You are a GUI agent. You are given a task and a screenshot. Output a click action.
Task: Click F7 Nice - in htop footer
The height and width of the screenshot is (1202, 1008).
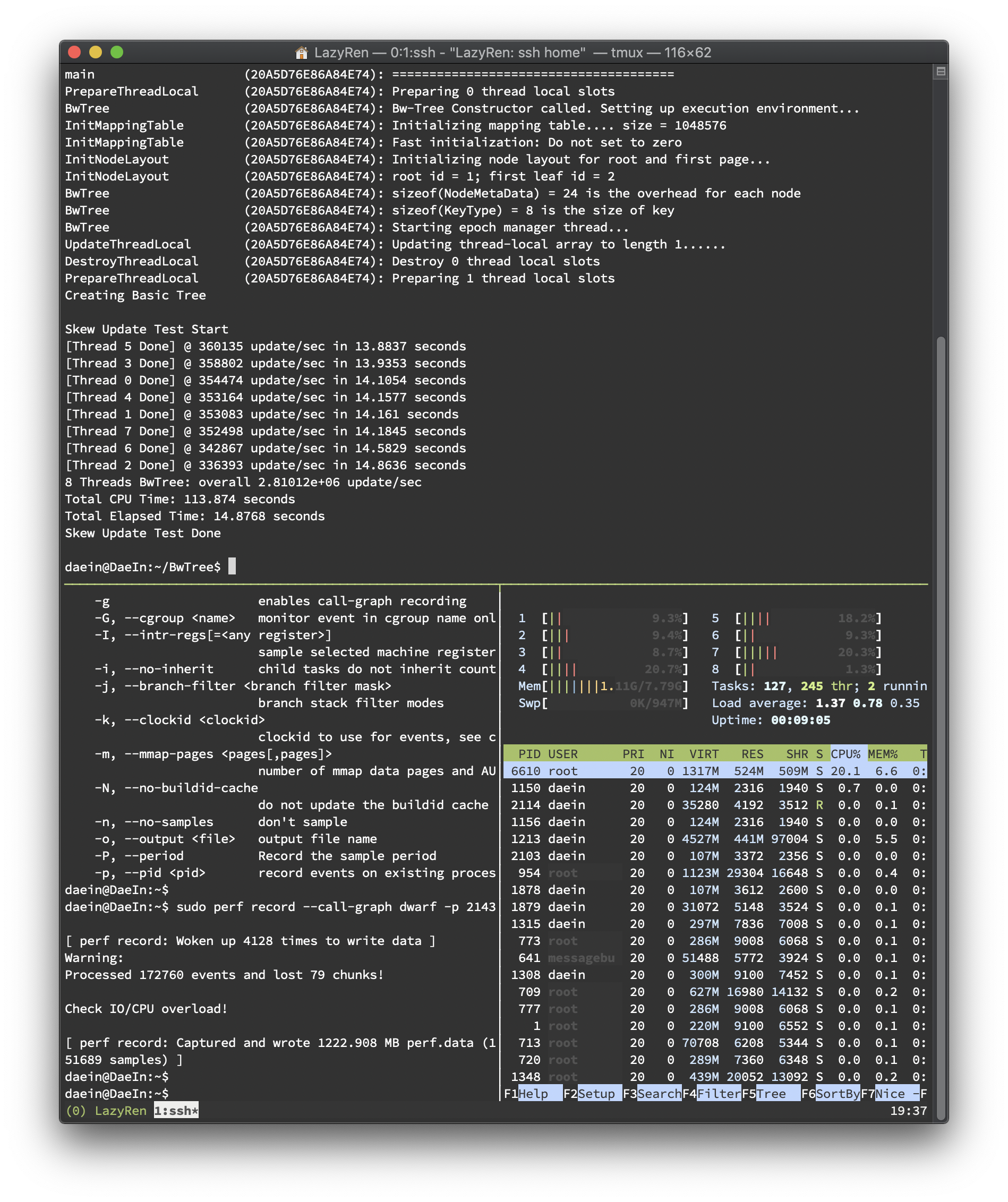click(890, 1094)
